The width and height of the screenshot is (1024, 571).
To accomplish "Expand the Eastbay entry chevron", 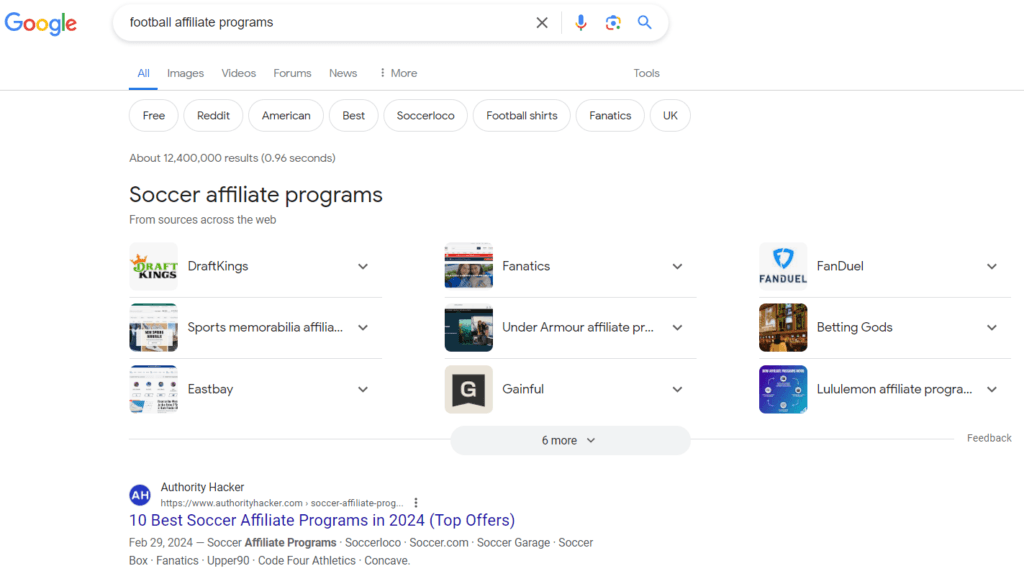I will (363, 389).
